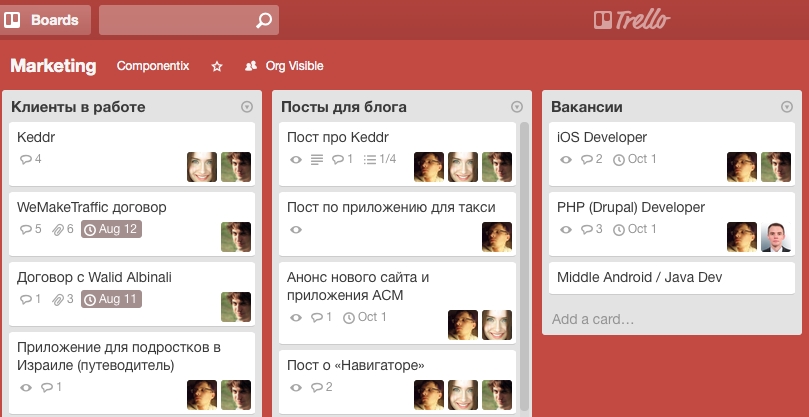Screen dimensions: 809x417
Task: Click the search input field
Action: 178,20
